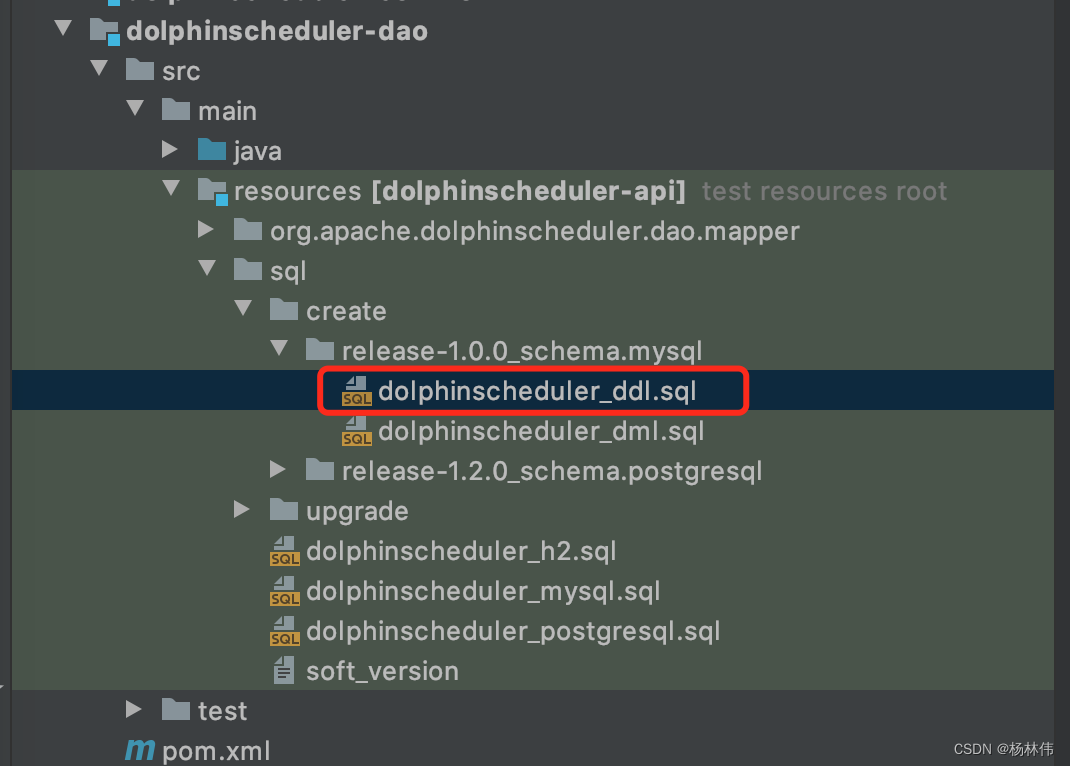Click the SQL icon of dolphinscheduler_dml.sql
The image size is (1070, 766).
click(357, 431)
